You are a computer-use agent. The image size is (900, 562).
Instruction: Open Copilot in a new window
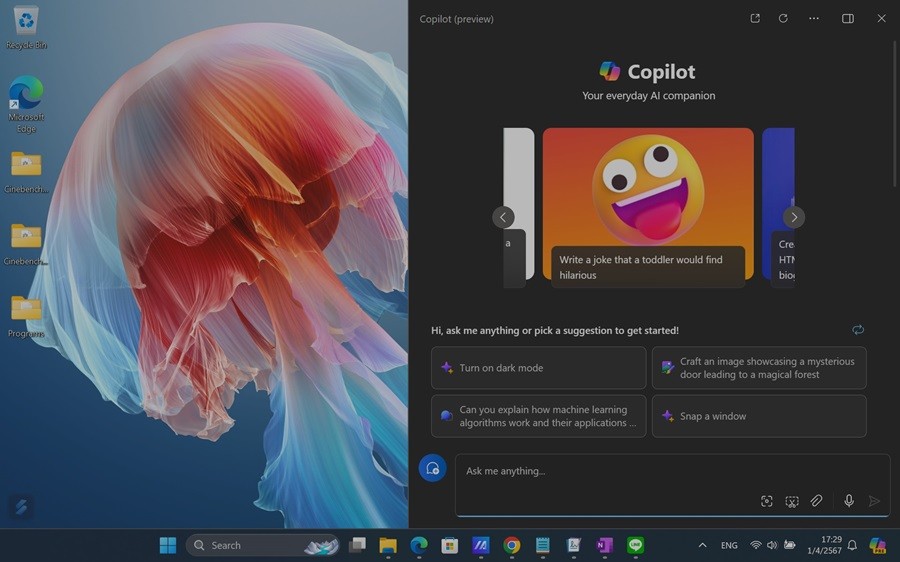point(755,18)
